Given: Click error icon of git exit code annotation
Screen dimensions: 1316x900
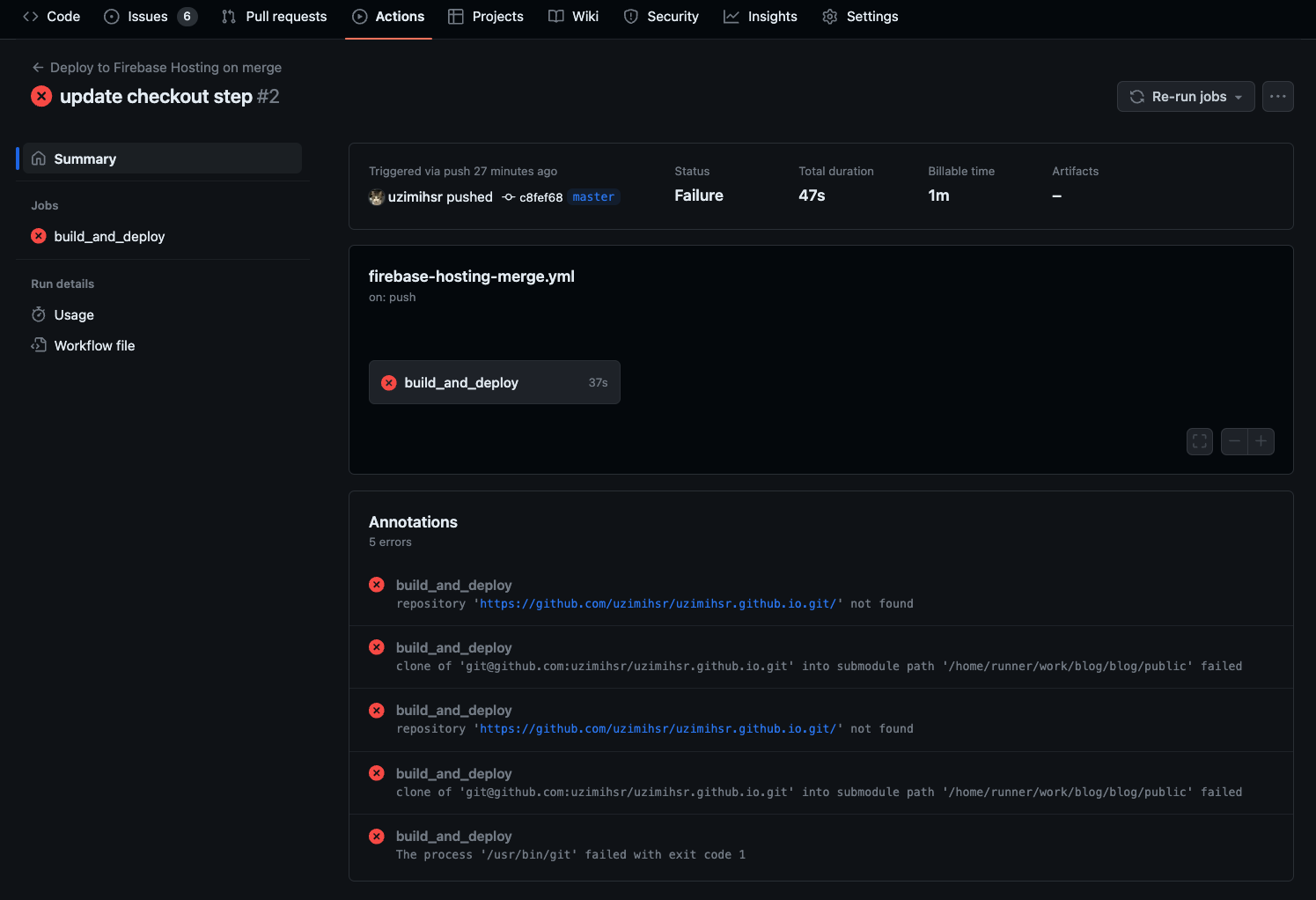Looking at the screenshot, I should [377, 836].
